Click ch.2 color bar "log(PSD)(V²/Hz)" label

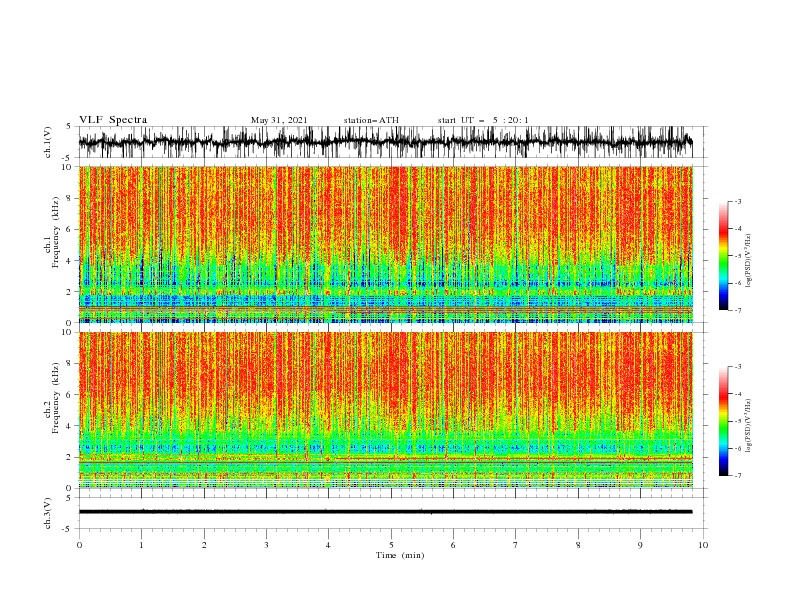pos(748,426)
